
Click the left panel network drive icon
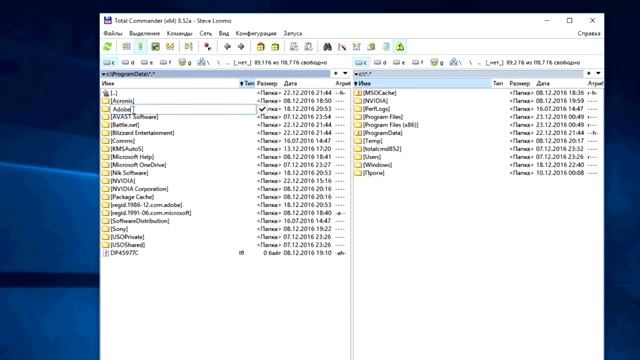tap(203, 62)
